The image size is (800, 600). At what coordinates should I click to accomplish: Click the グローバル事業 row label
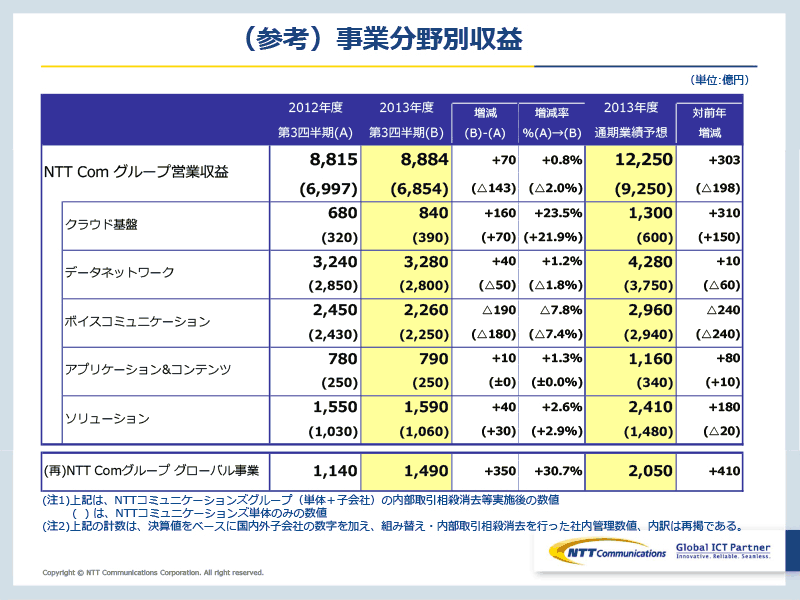(152, 470)
